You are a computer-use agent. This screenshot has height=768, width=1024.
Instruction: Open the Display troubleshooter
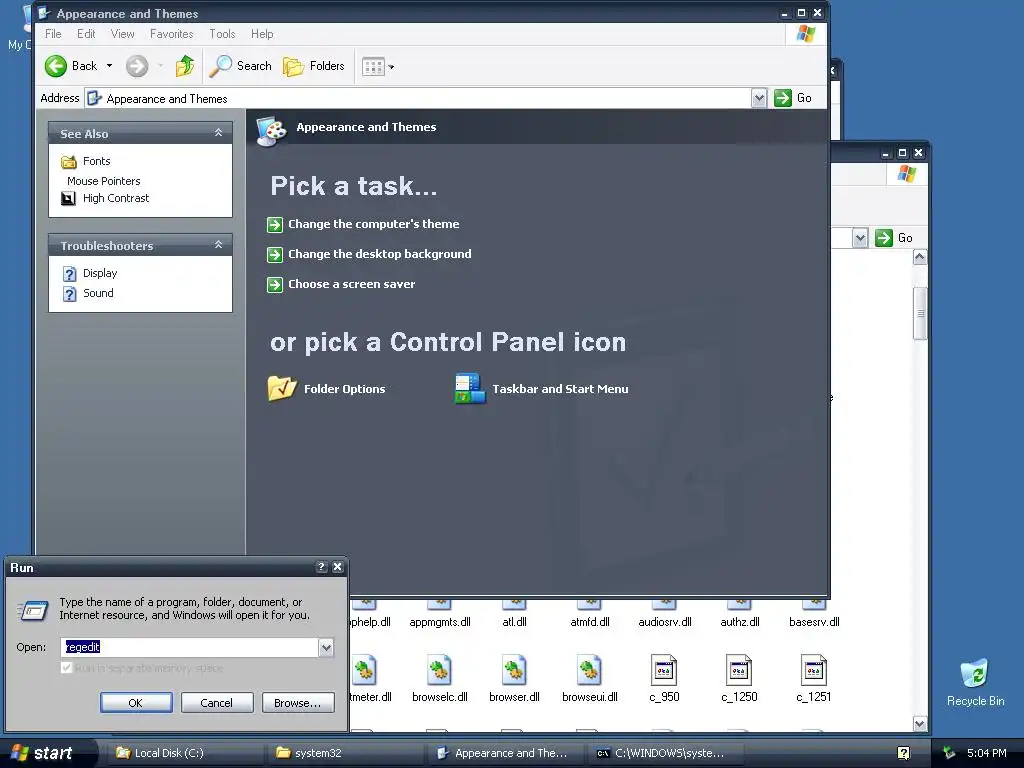(100, 273)
